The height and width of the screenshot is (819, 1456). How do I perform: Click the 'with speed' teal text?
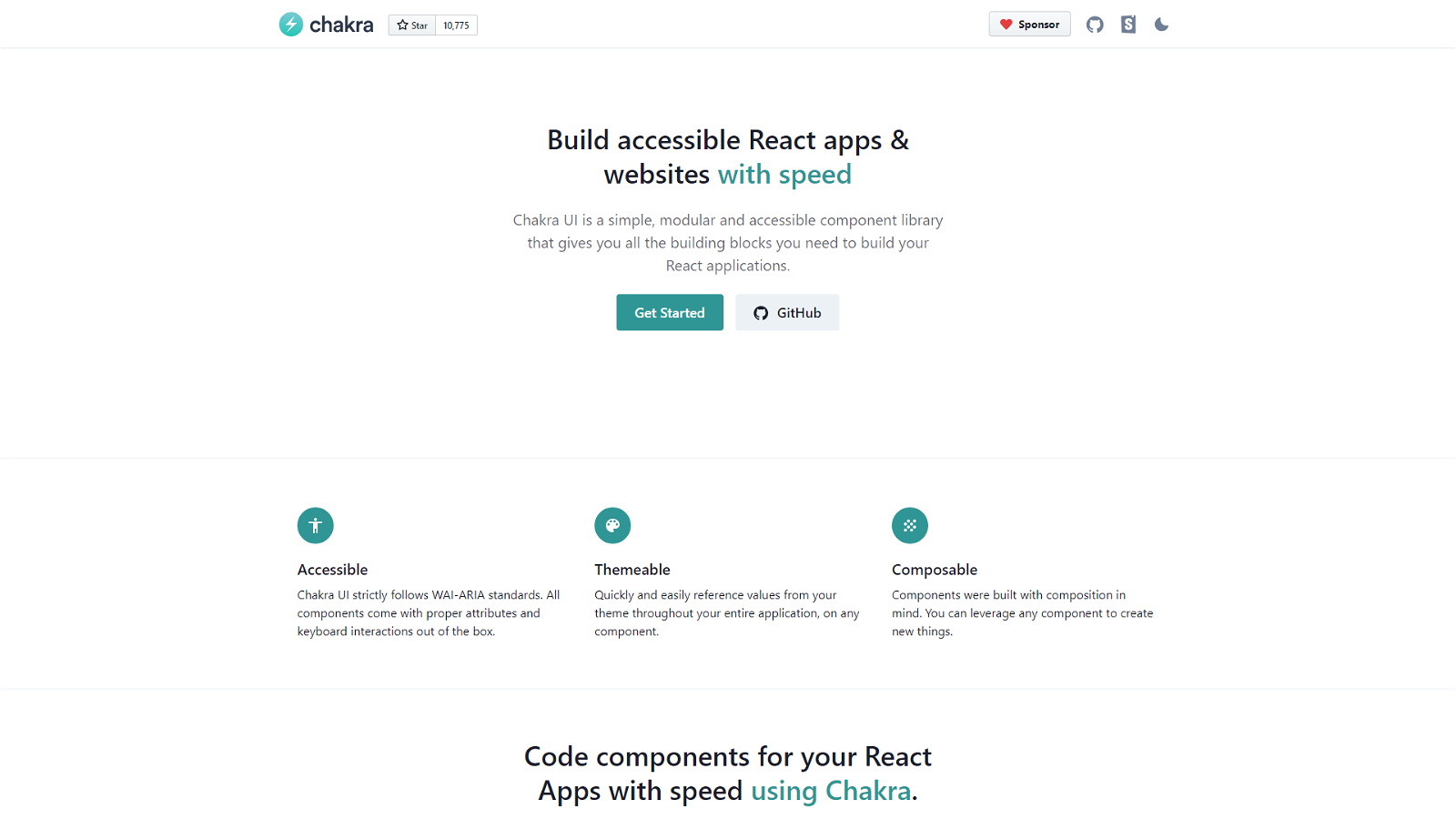tap(784, 174)
